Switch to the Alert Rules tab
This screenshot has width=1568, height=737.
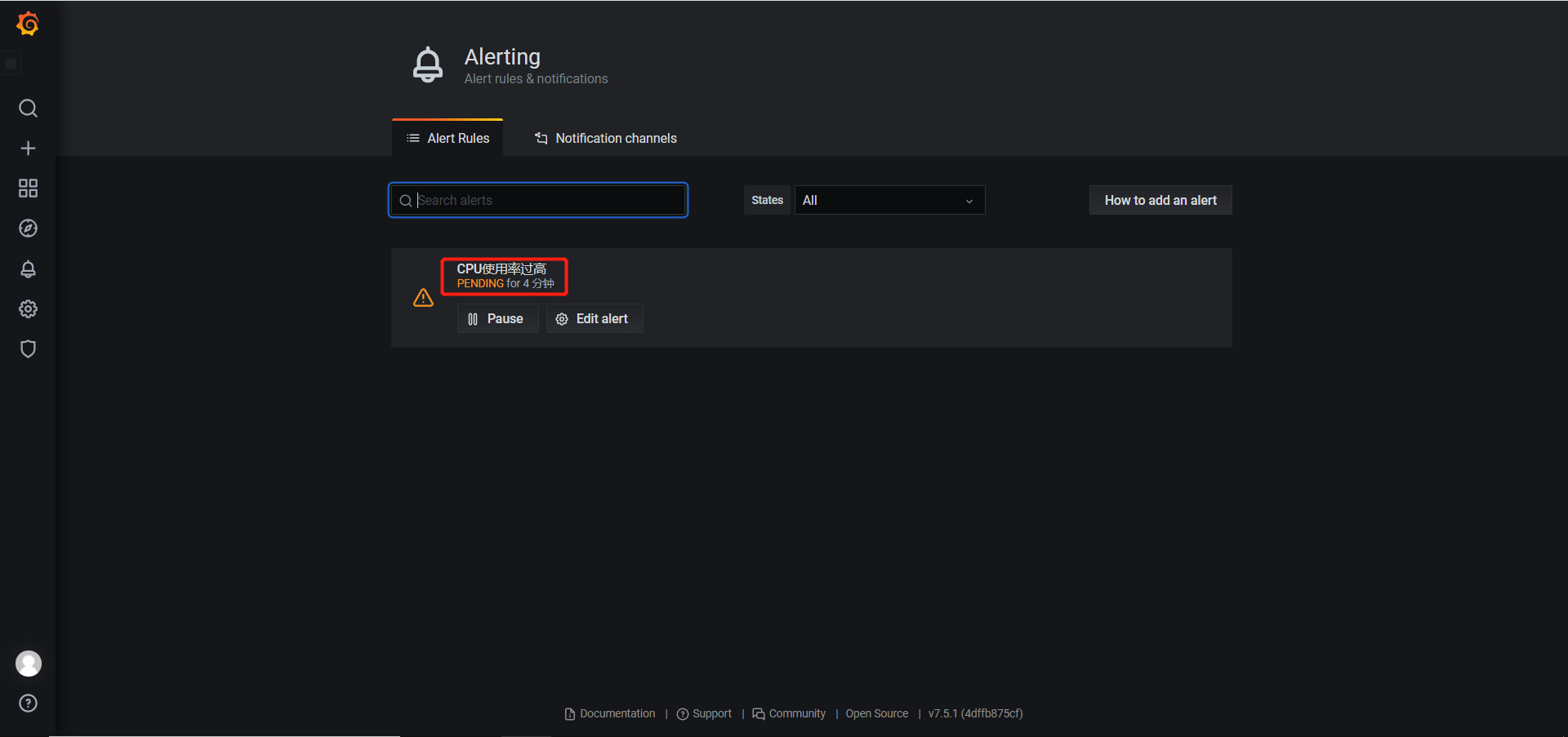click(448, 139)
